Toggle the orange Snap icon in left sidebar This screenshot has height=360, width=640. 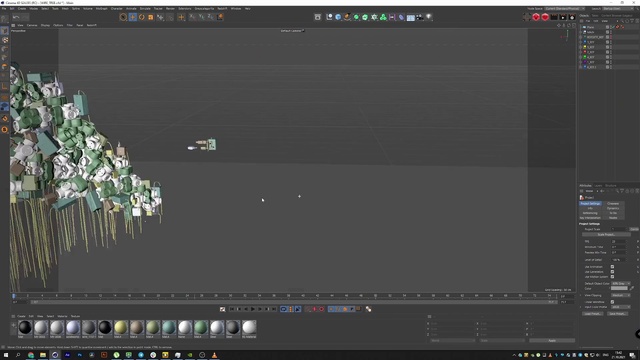5,118
